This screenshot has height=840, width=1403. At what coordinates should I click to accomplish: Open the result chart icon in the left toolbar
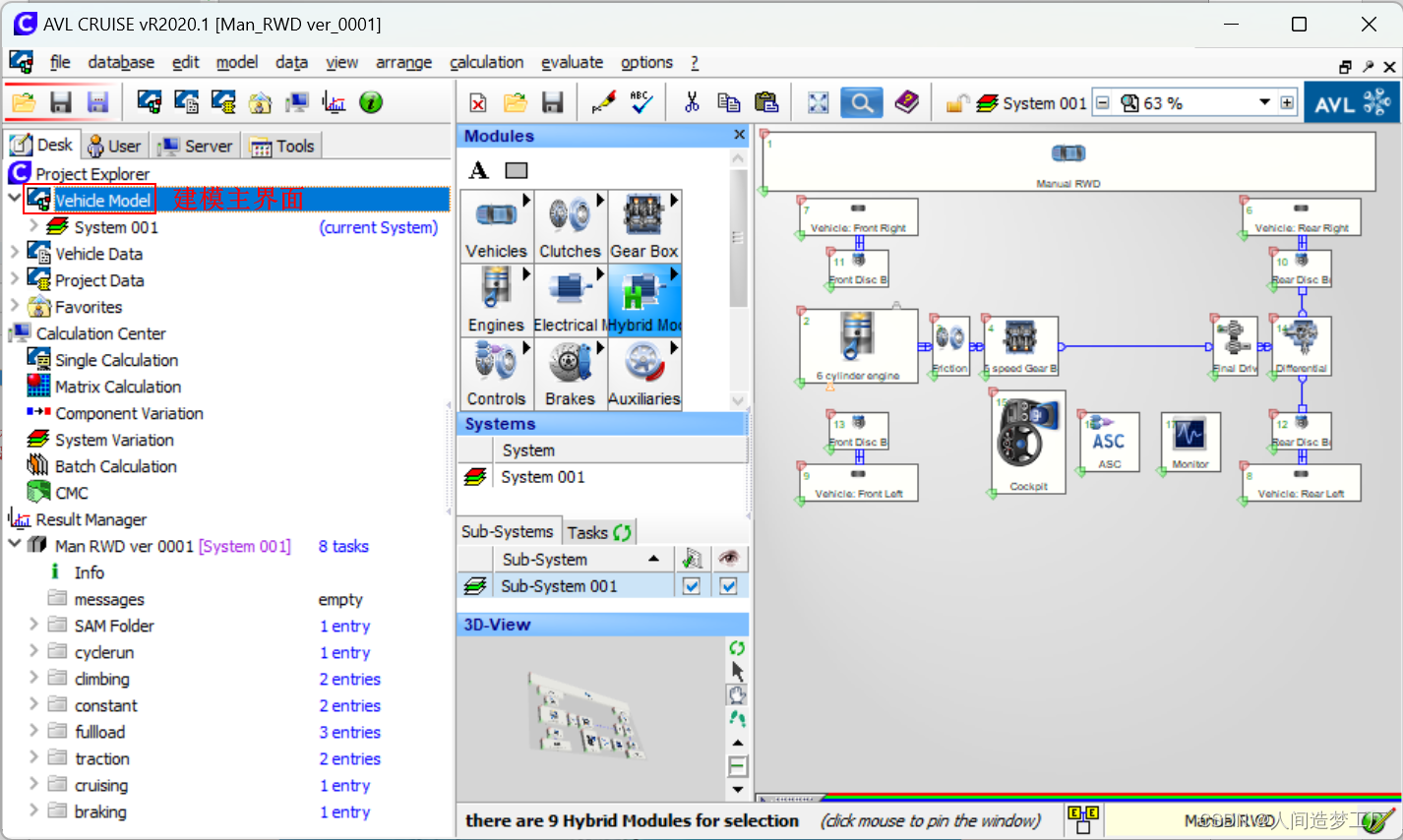335,102
